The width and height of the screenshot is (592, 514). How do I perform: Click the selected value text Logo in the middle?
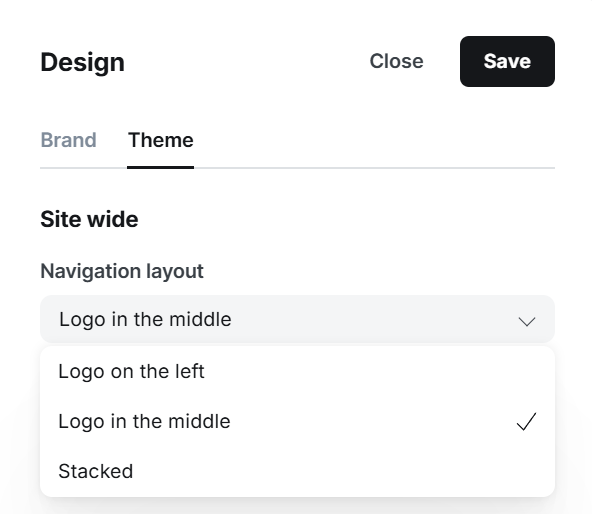tap(145, 320)
